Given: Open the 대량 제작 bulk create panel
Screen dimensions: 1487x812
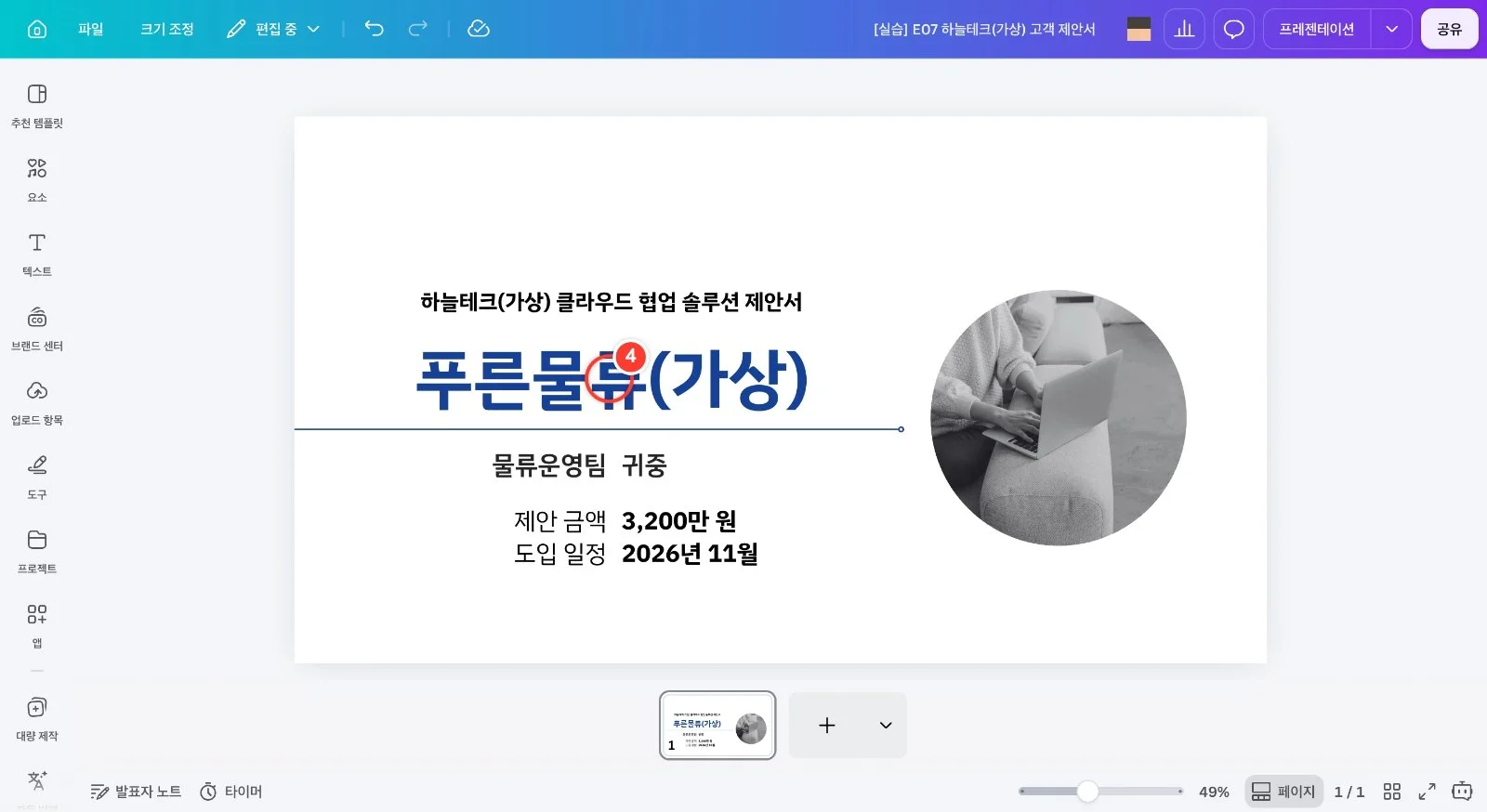Looking at the screenshot, I should (x=37, y=719).
